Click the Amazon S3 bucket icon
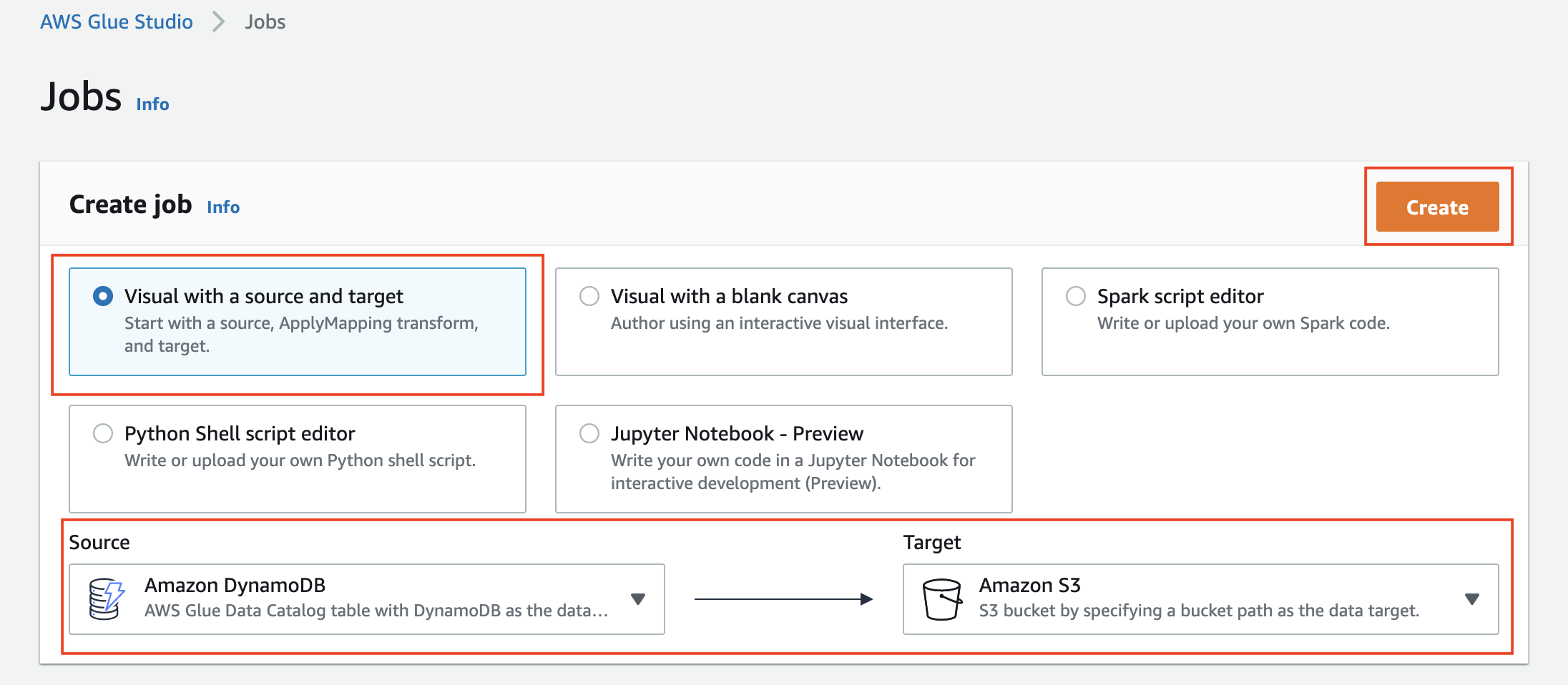The image size is (1568, 685). (x=941, y=599)
